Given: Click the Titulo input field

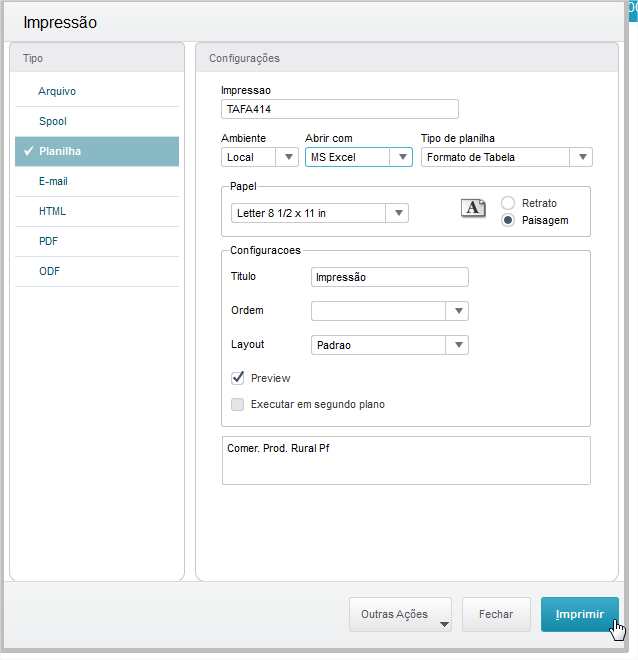Looking at the screenshot, I should (390, 277).
